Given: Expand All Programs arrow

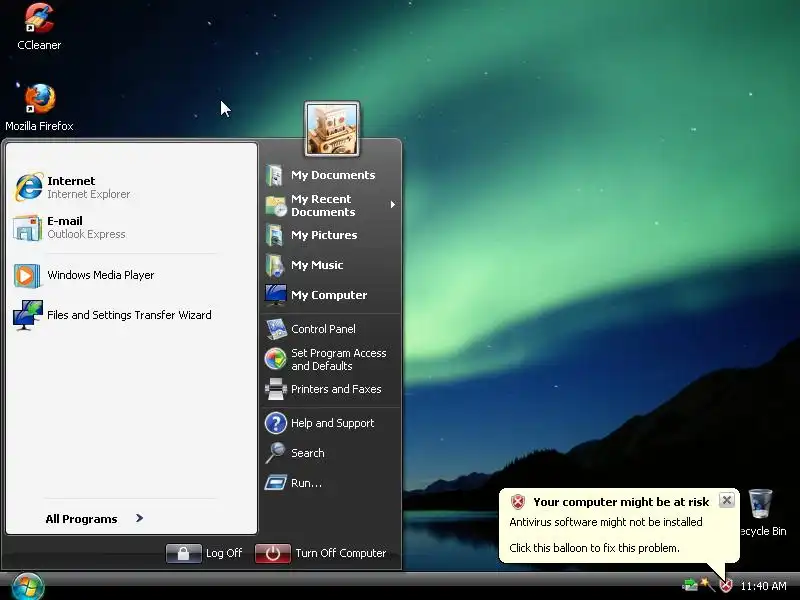Looking at the screenshot, I should tap(139, 518).
